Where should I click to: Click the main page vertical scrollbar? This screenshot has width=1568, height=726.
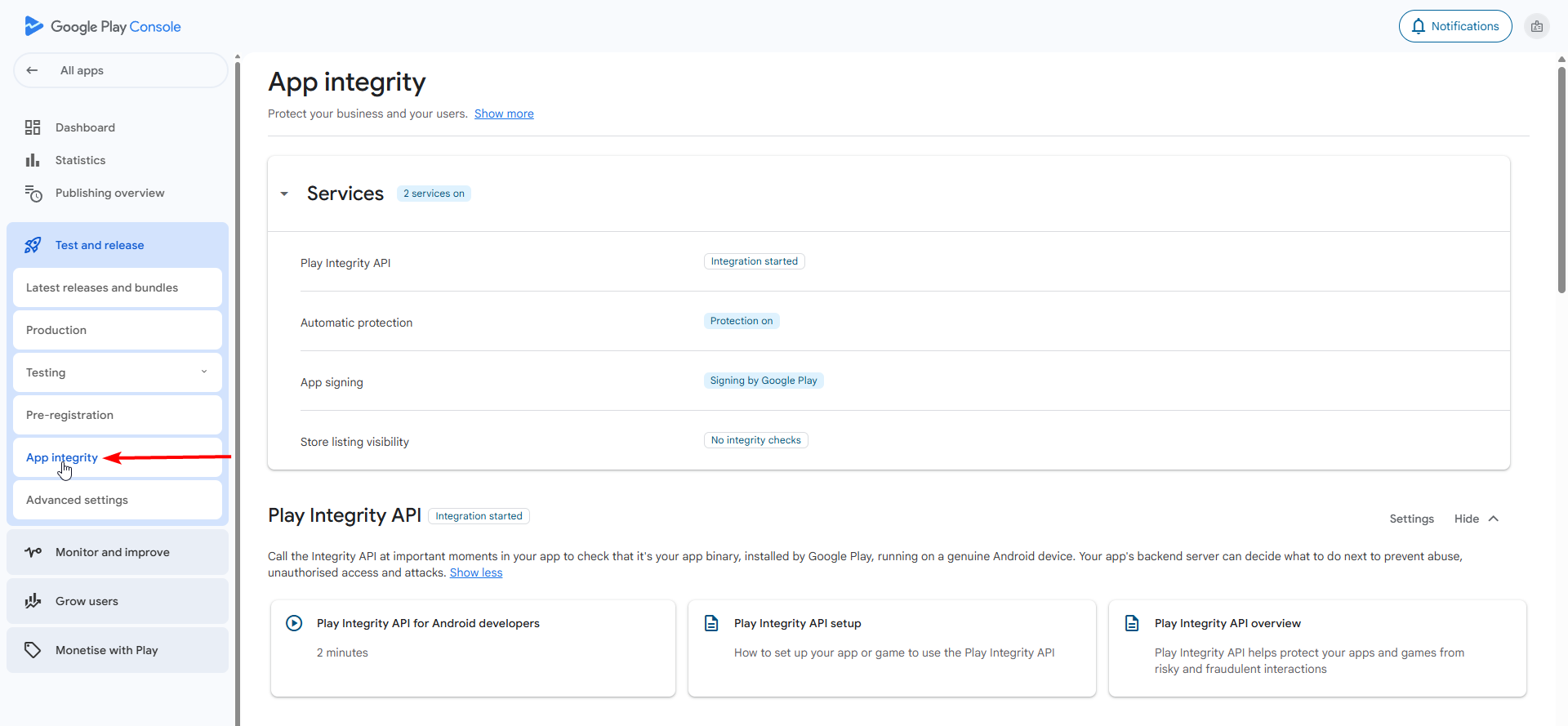click(x=1561, y=180)
